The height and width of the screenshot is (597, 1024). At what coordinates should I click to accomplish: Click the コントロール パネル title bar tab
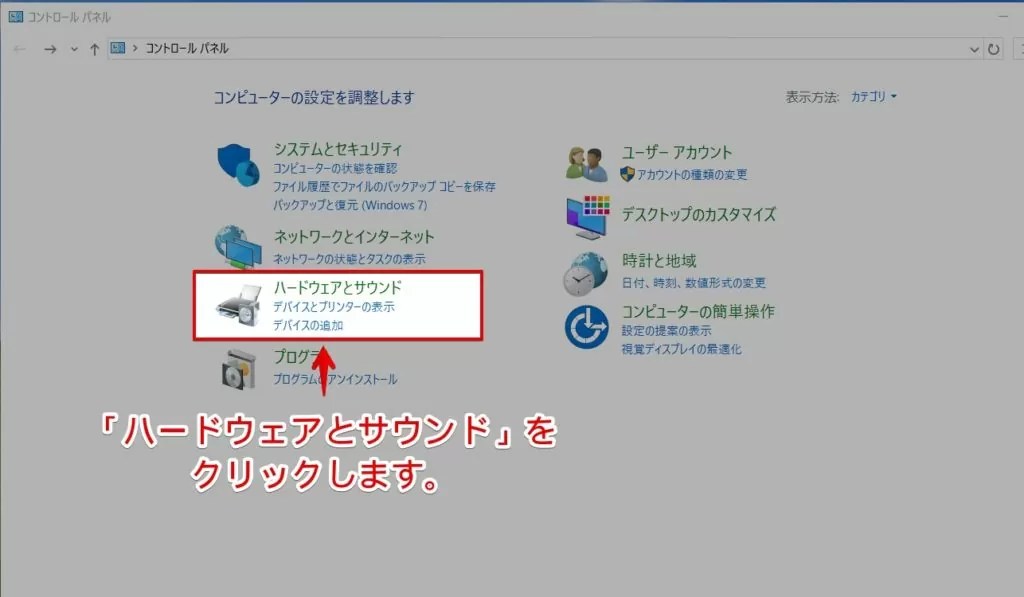tap(60, 17)
